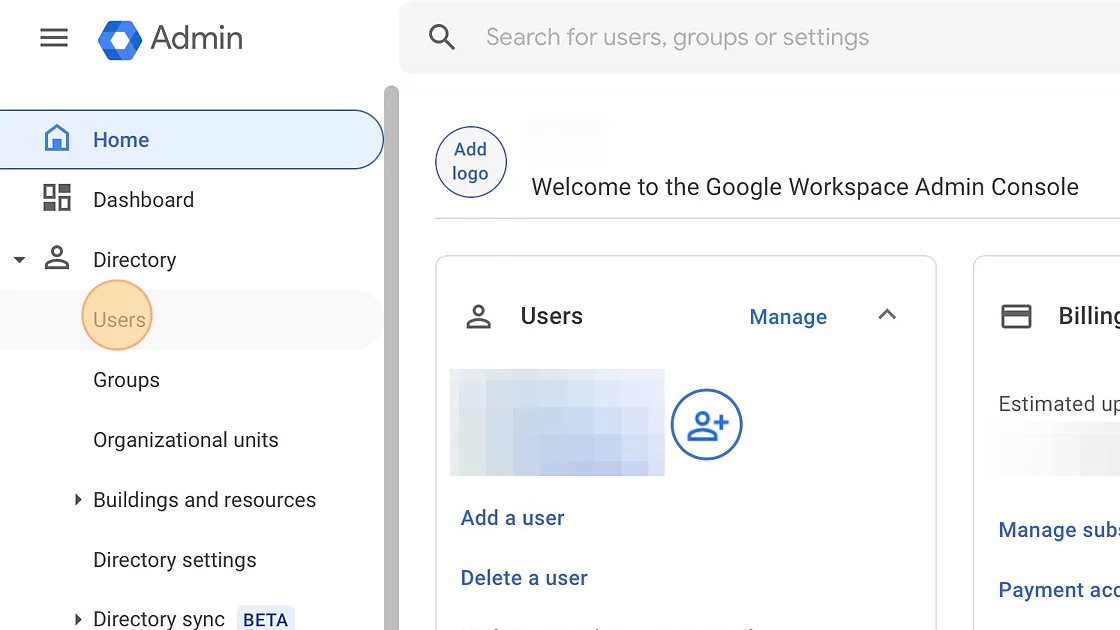
Task: Click the Google Admin logo
Action: [170, 38]
